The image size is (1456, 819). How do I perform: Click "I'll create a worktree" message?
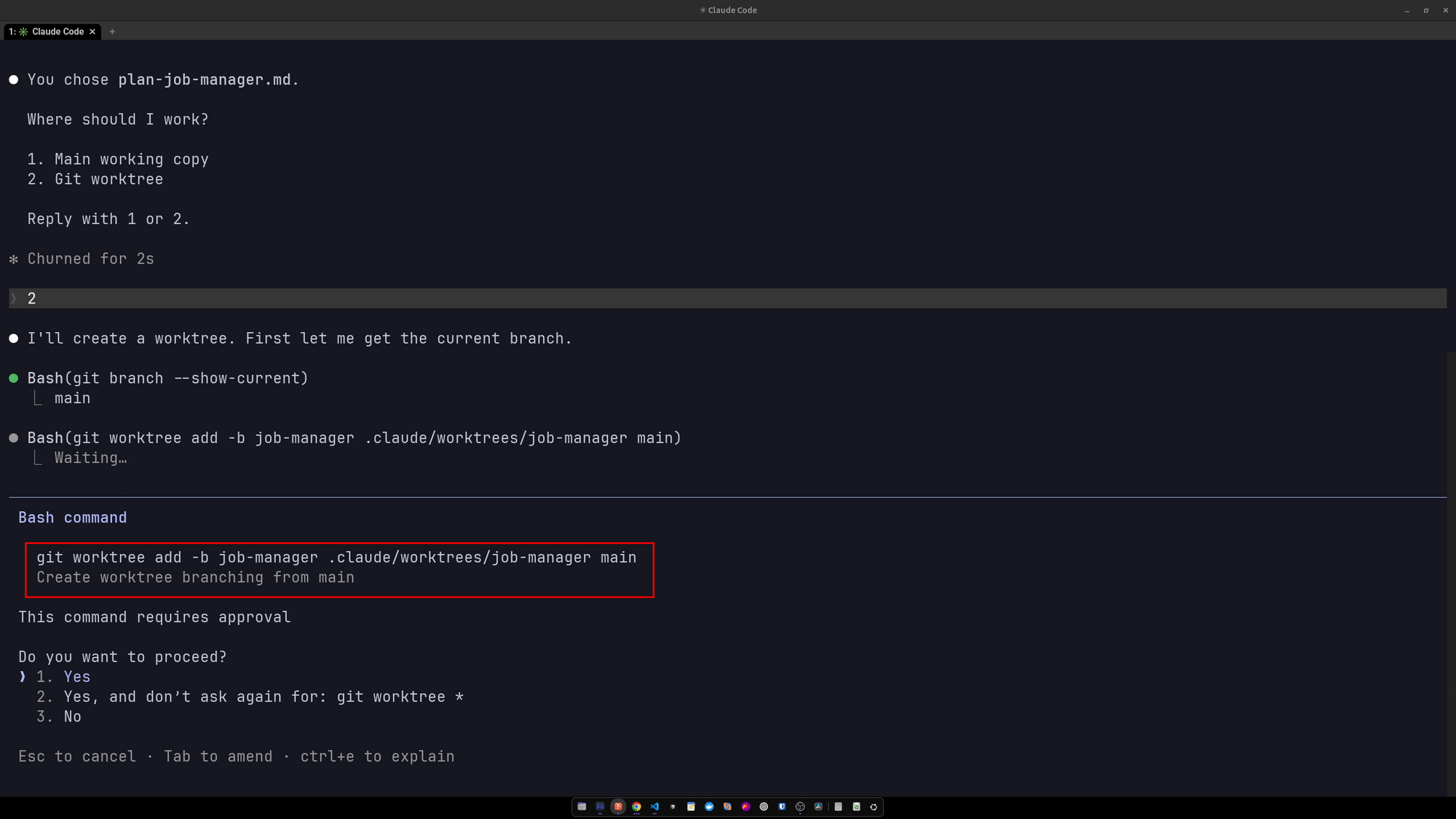coord(300,339)
